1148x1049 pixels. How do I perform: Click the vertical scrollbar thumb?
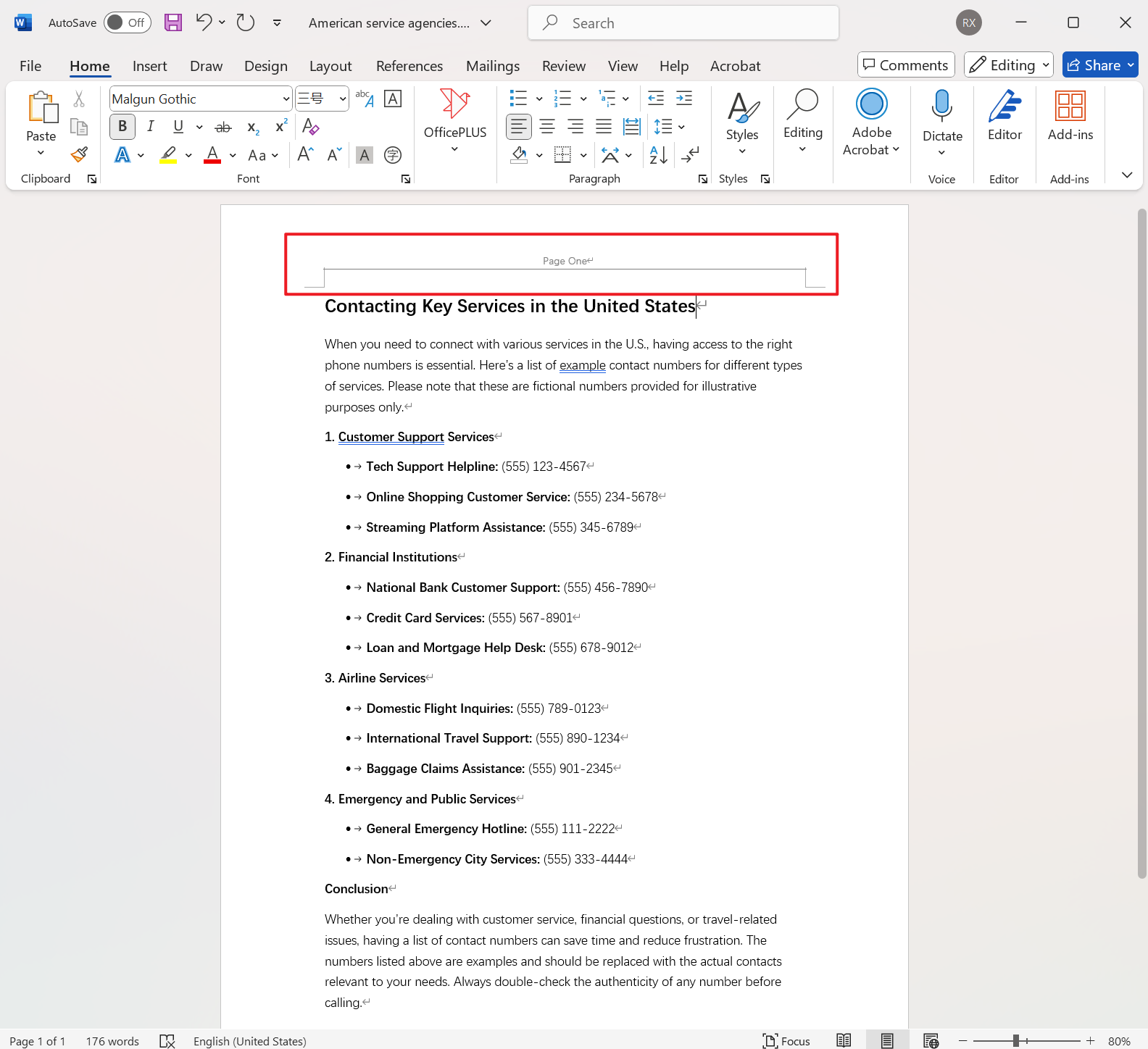[x=1142, y=543]
